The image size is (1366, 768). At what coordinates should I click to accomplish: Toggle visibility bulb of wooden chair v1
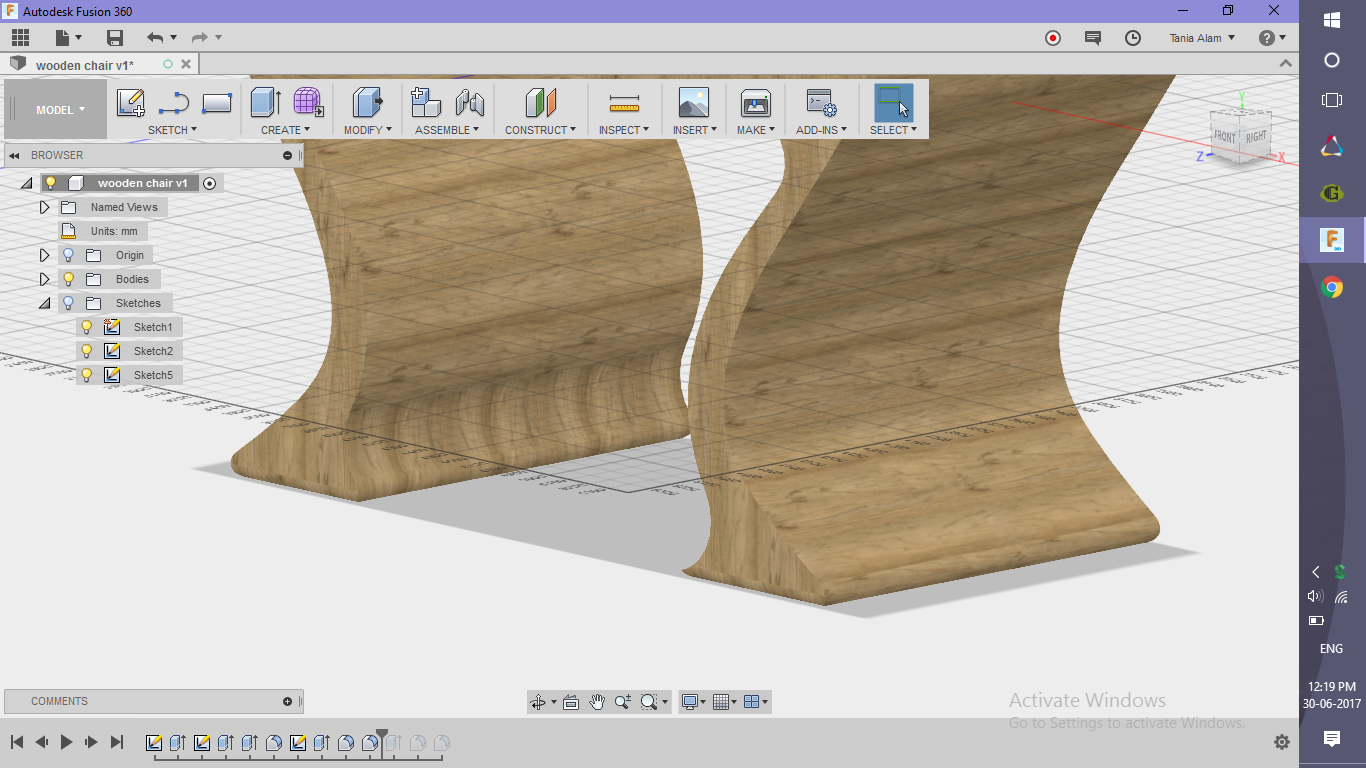click(51, 183)
